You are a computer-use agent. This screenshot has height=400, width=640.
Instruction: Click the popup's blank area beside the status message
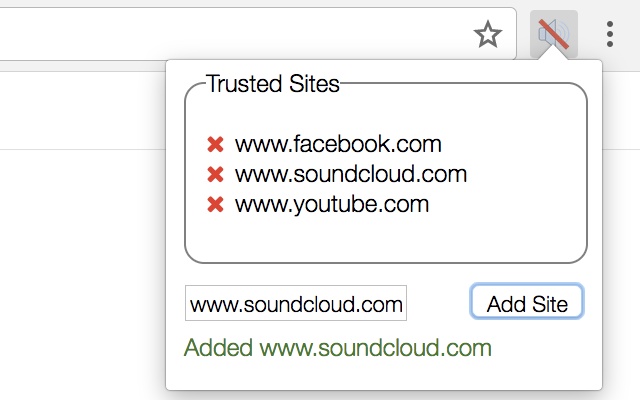[x=548, y=350]
